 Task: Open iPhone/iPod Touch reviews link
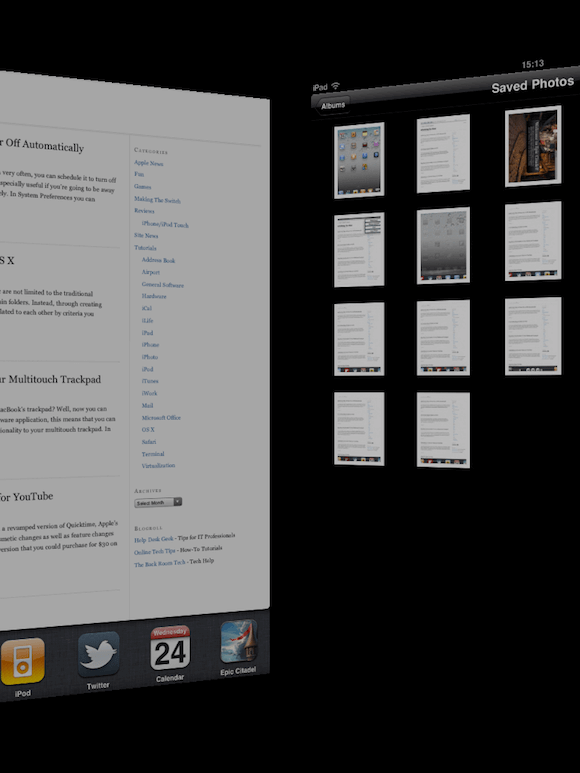(165, 224)
